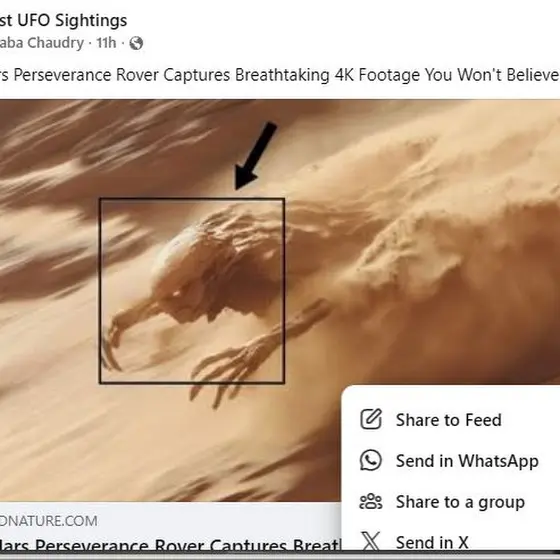Click the NATURE.COM source domain
Viewport: 560px width, 560px height.
(49, 521)
